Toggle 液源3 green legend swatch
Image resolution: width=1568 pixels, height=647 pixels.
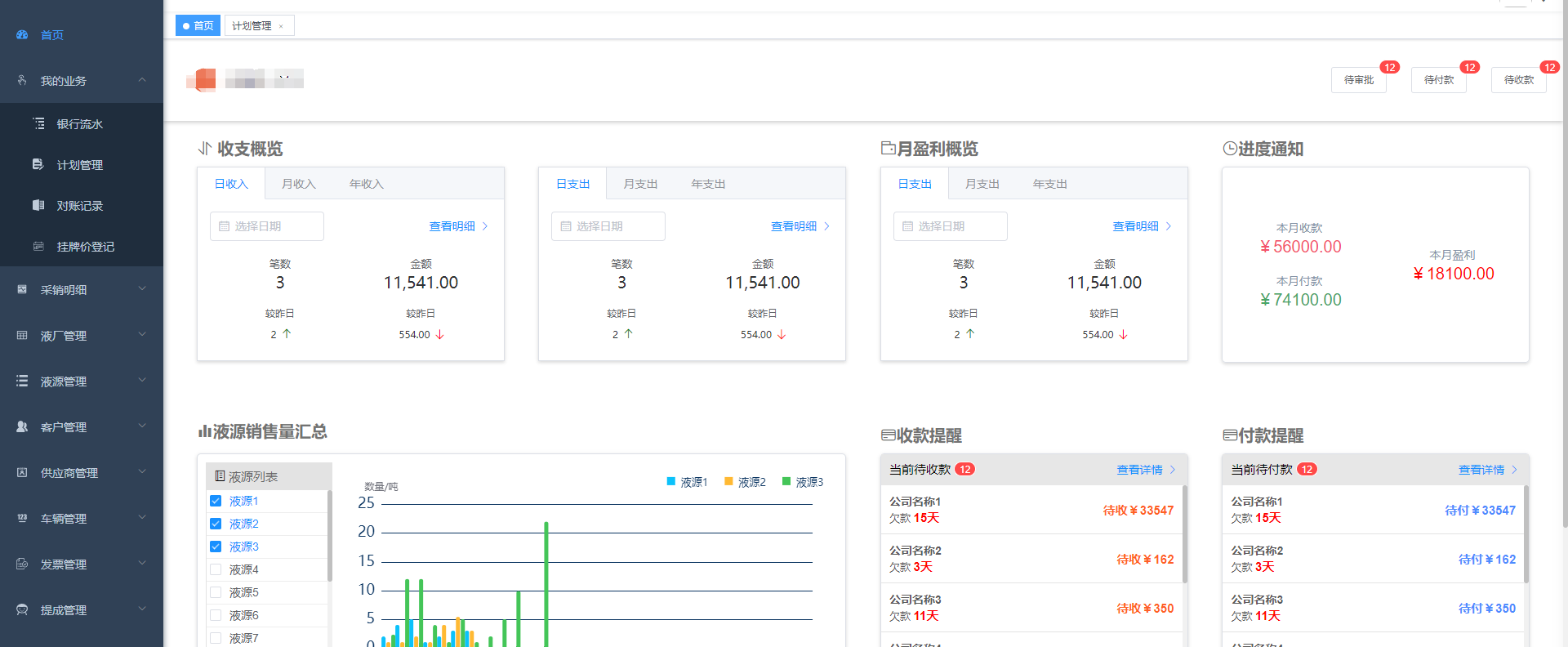pyautogui.click(x=786, y=482)
